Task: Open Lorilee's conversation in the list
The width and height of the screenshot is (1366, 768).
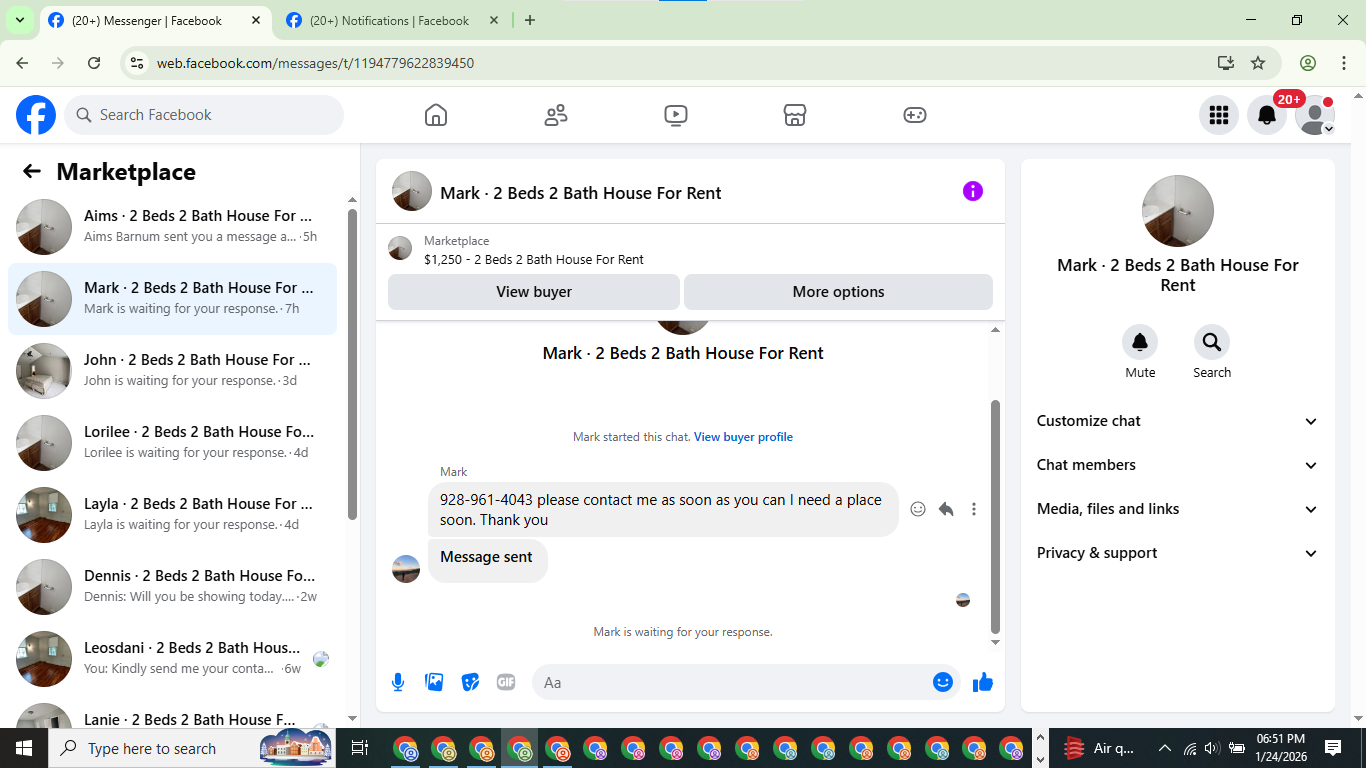Action: (x=172, y=443)
